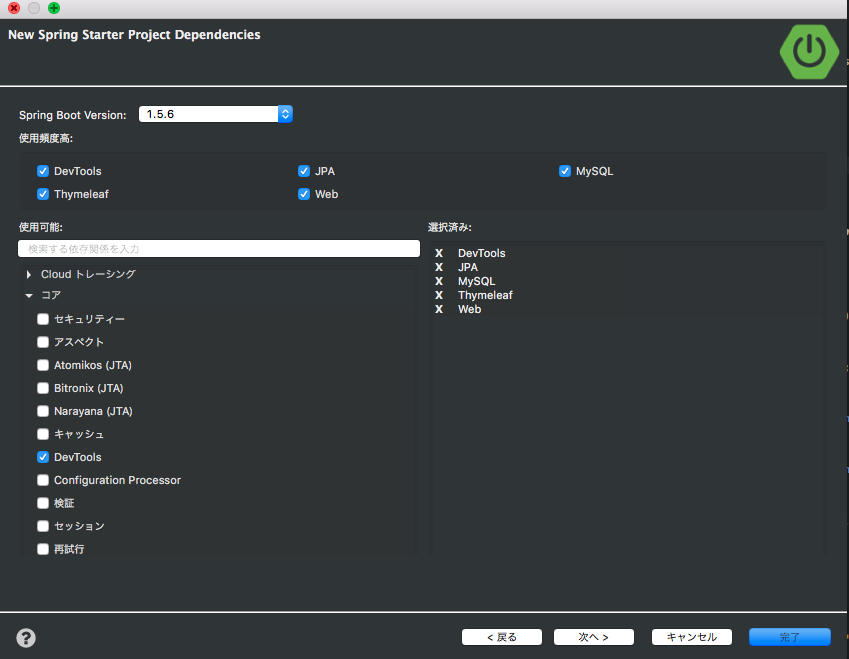Expand the Cloud トレーシング category
The width and height of the screenshot is (849, 659).
pos(29,275)
